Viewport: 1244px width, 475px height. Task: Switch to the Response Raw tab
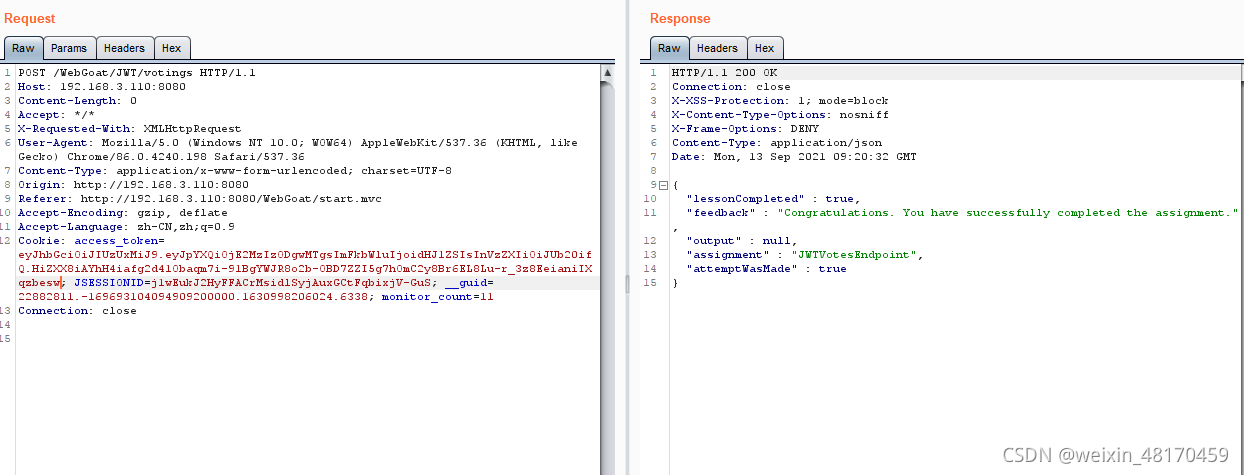click(669, 48)
